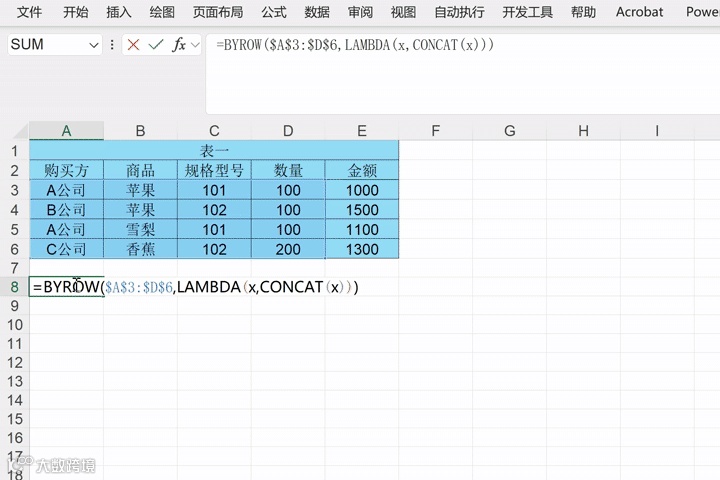
Task: Select row 1 header
Action: (x=15, y=151)
